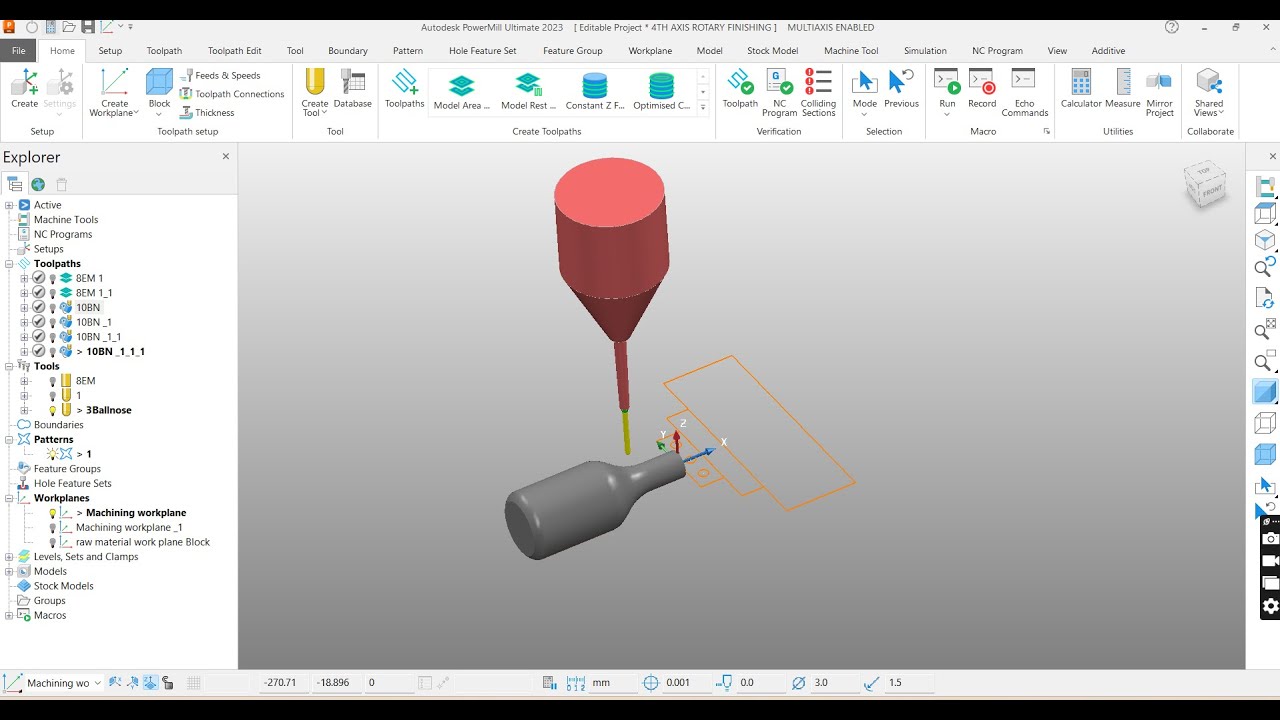Open the tool Database
Screen dimensions: 1280x720
[352, 89]
